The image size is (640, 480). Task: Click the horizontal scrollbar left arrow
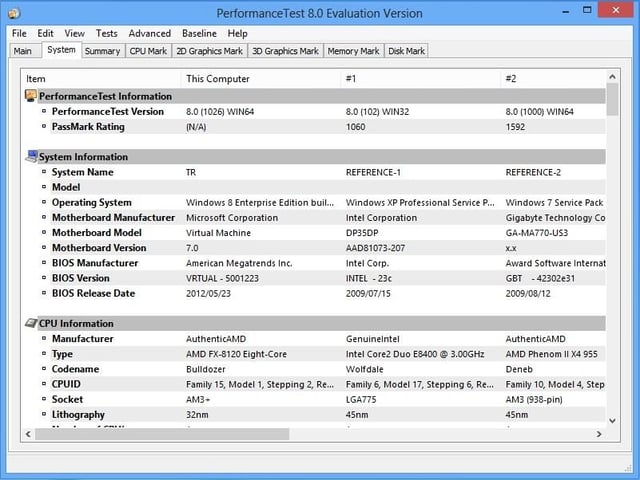[28, 434]
